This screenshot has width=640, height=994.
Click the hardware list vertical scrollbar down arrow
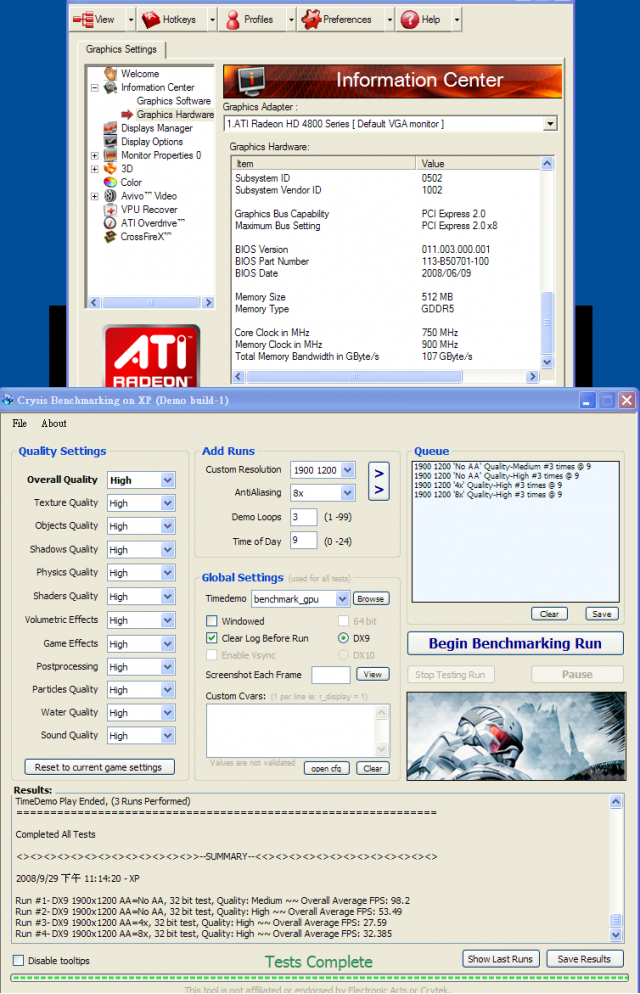coord(547,362)
